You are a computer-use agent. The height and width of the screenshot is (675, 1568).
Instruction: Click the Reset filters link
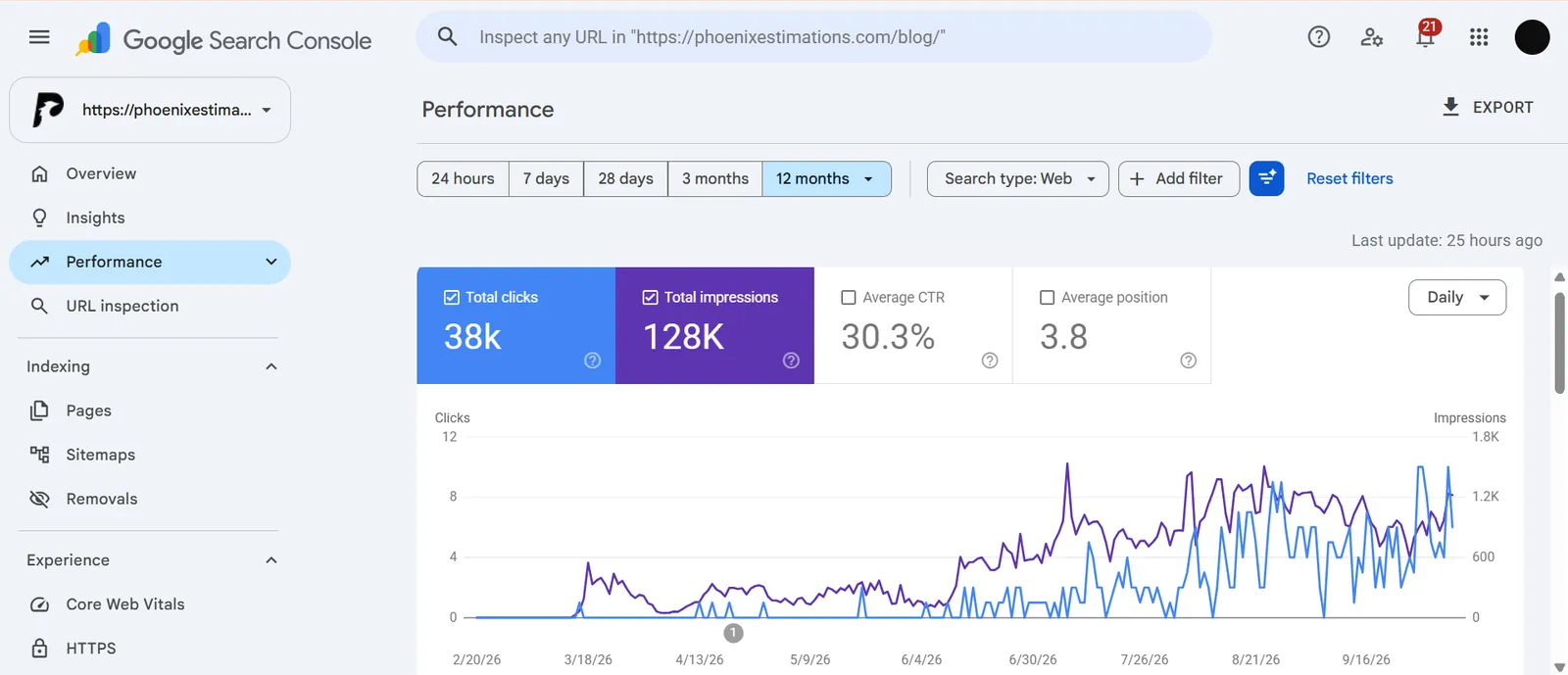[x=1349, y=178]
